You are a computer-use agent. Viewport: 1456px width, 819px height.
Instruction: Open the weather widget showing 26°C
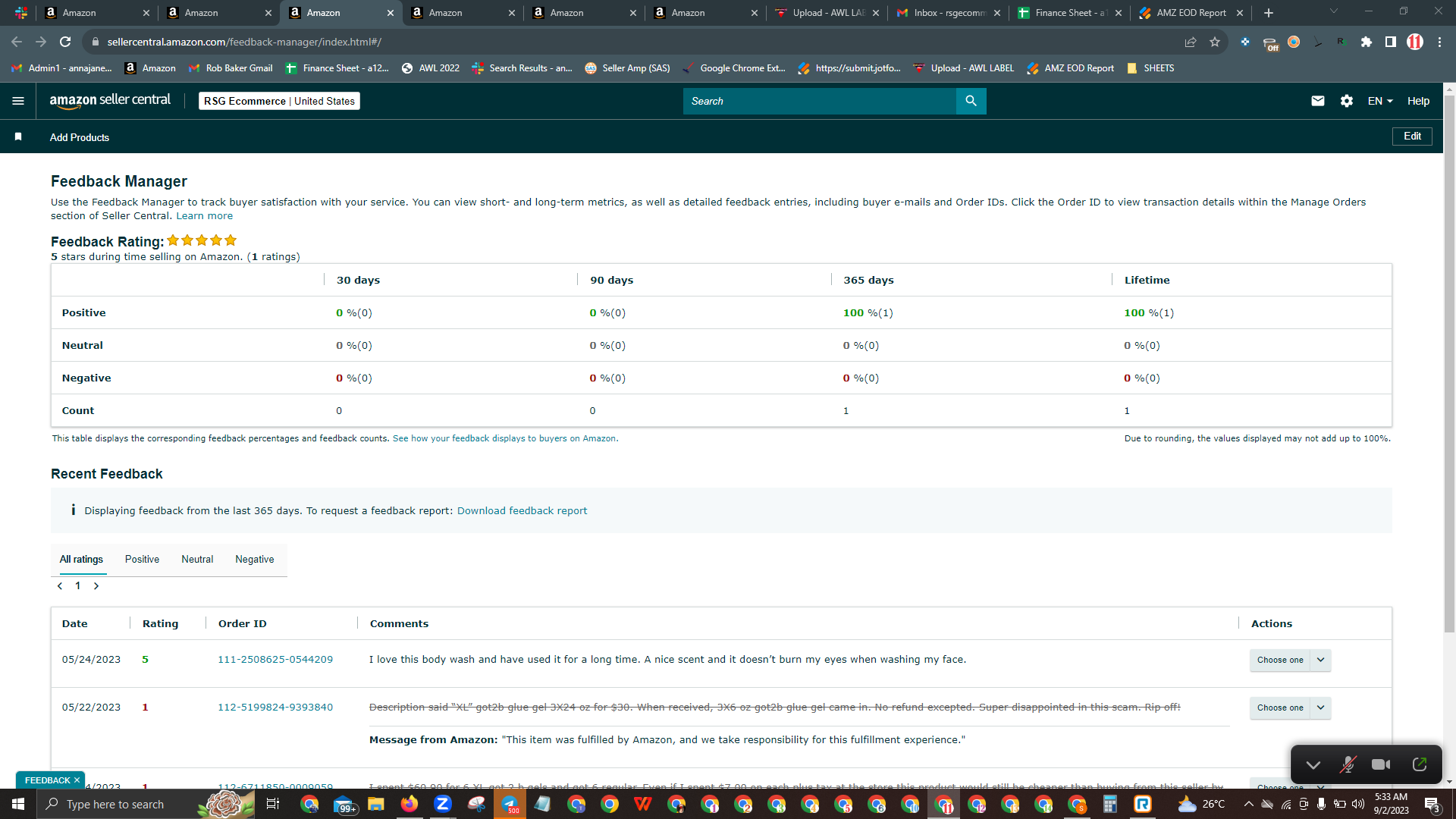point(1202,804)
